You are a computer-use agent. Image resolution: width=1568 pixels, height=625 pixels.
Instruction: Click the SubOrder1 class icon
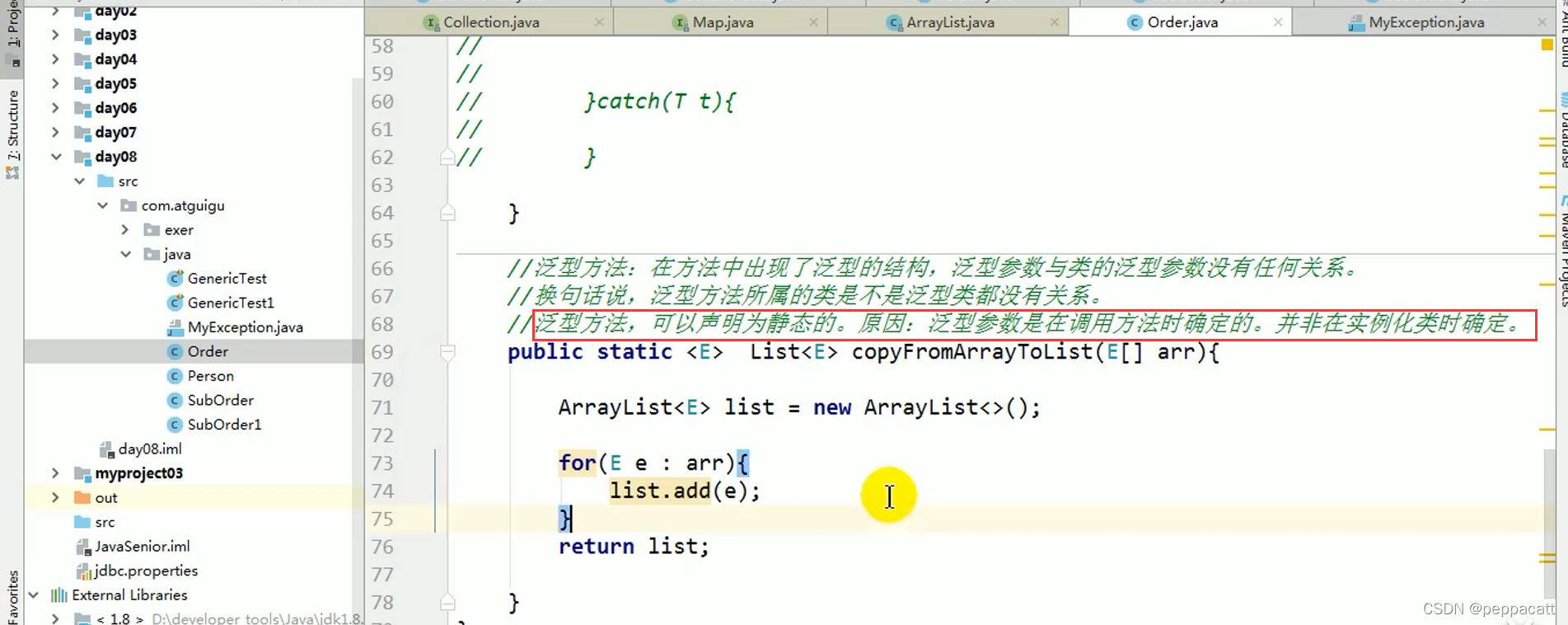(175, 425)
